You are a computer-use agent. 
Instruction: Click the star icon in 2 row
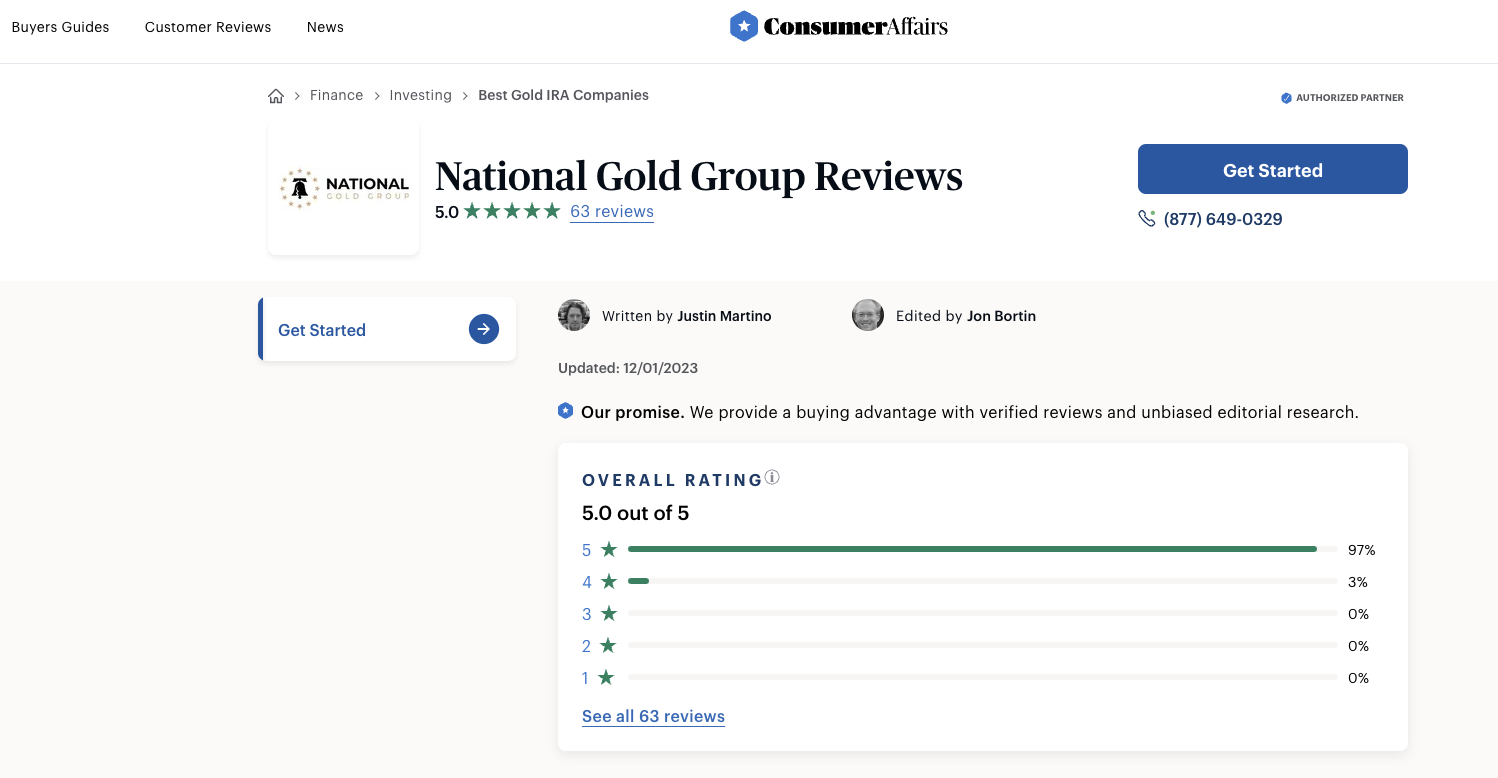609,645
